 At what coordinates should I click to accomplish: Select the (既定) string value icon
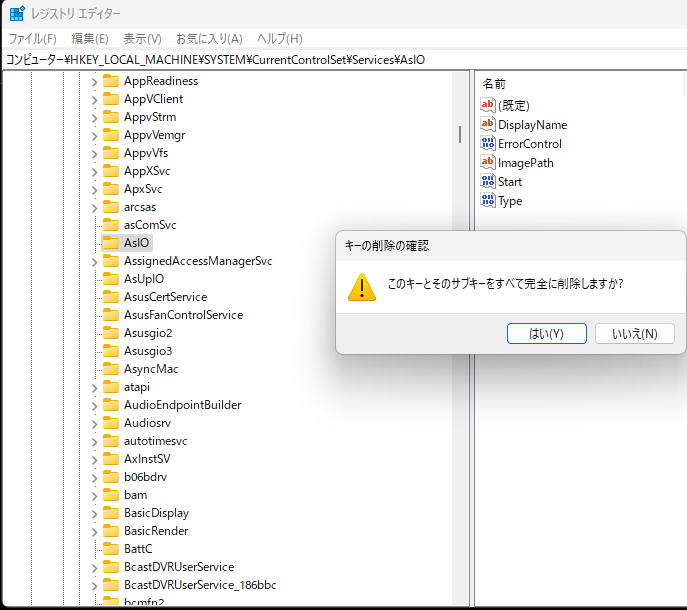(x=488, y=105)
